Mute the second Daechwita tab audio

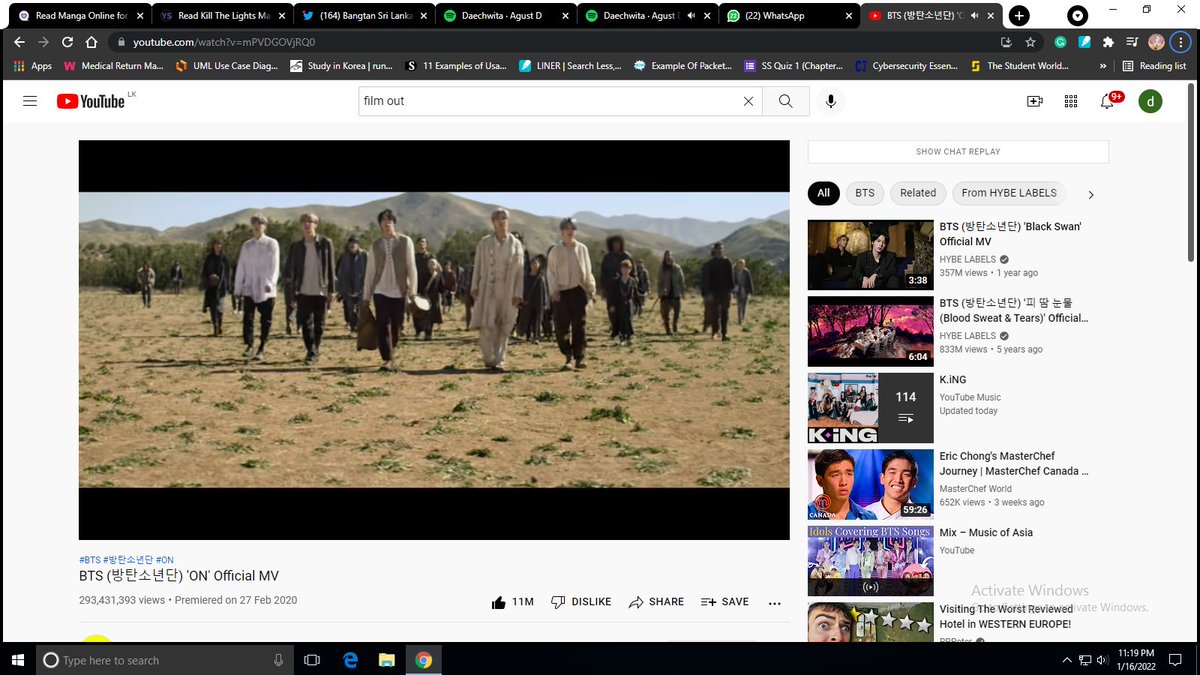(690, 15)
